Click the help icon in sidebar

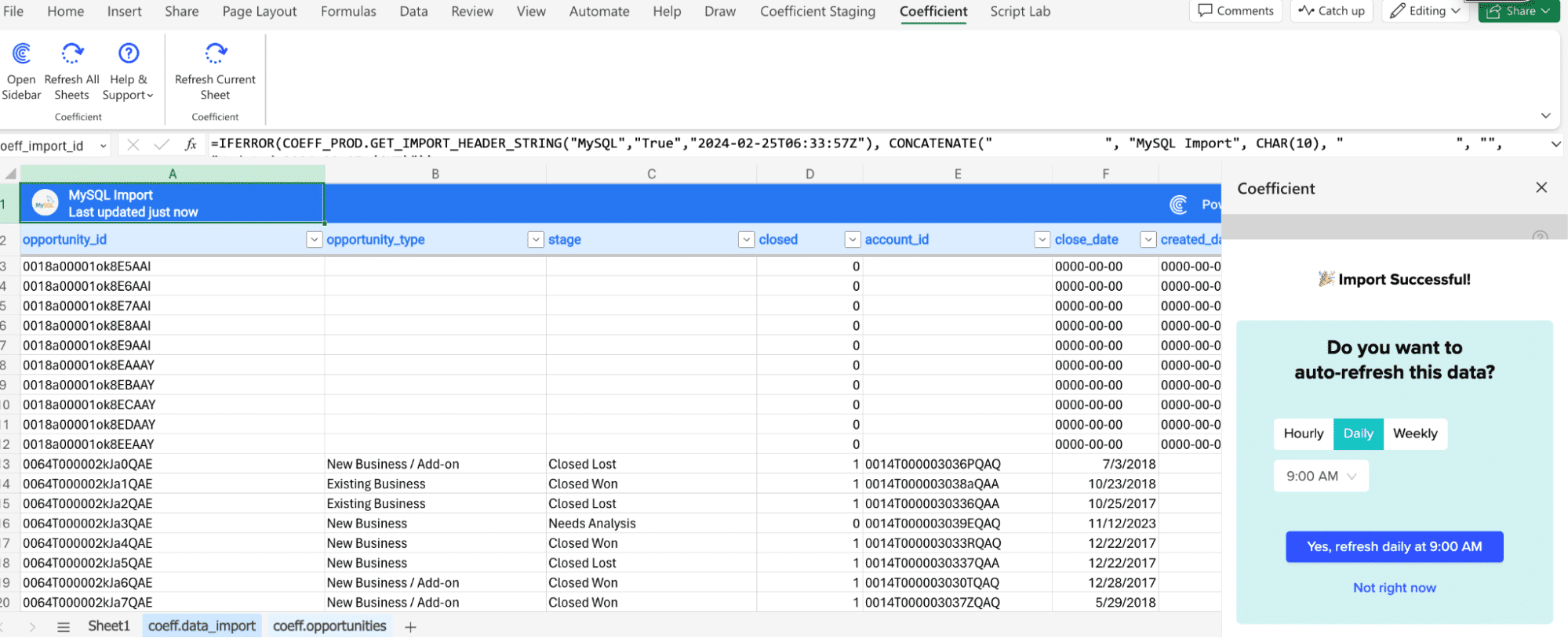(1541, 236)
